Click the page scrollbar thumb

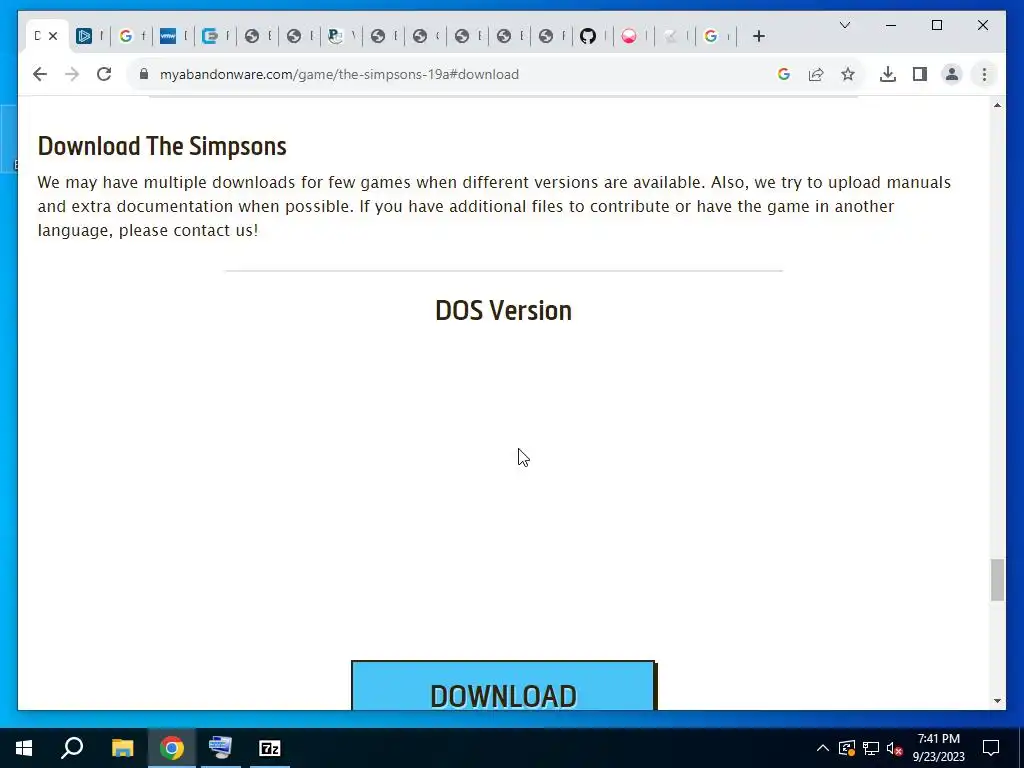(997, 579)
